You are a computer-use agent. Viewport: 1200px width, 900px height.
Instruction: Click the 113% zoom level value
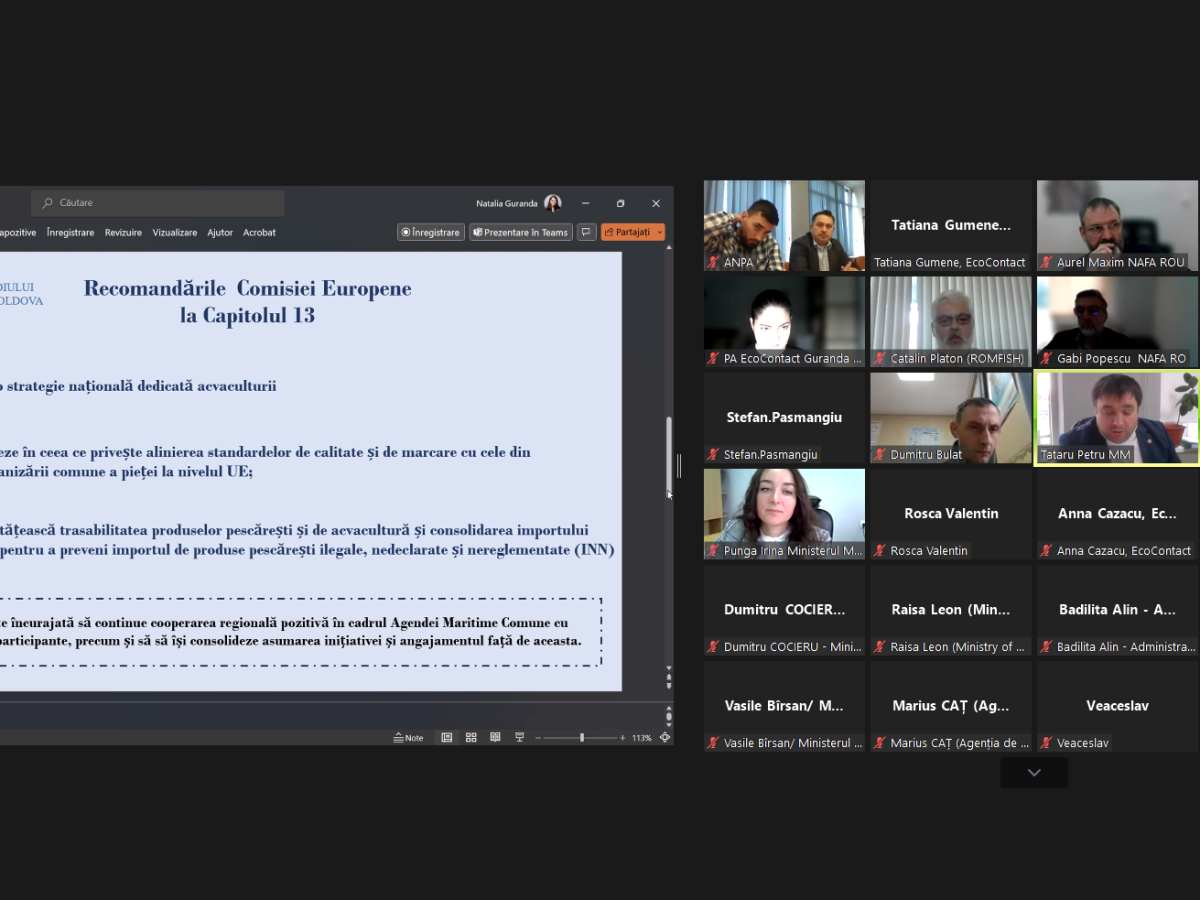[x=641, y=738]
